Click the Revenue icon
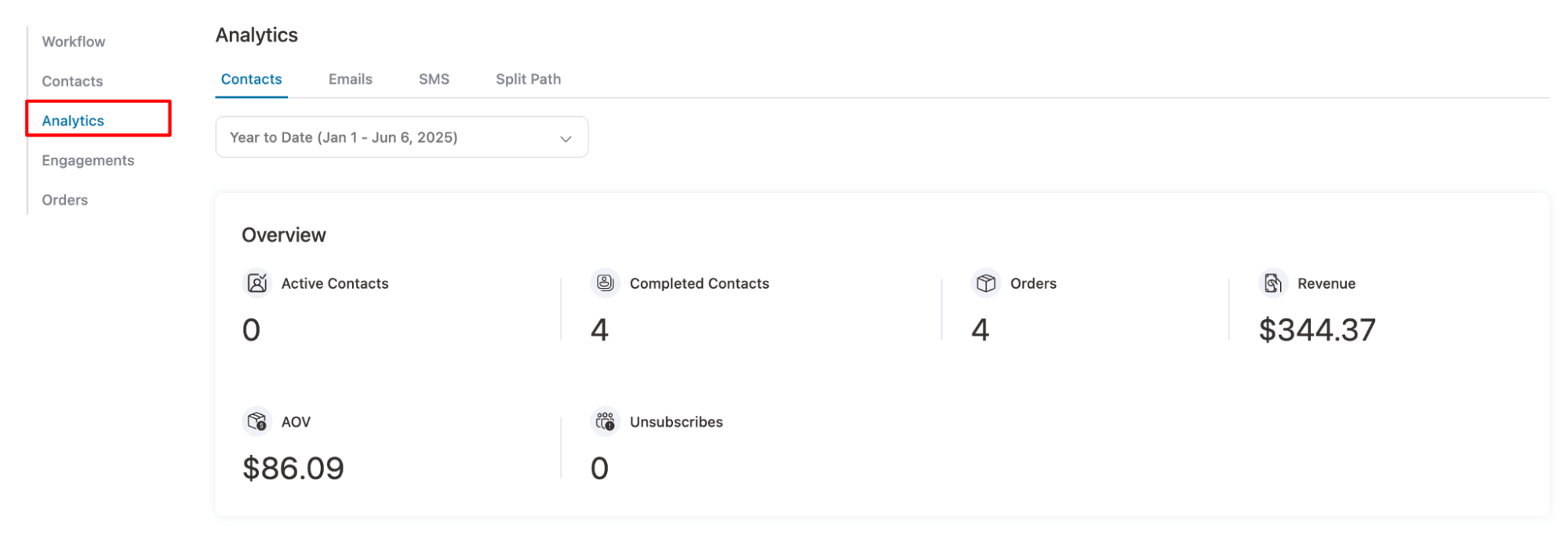The image size is (1568, 535). point(1273,282)
